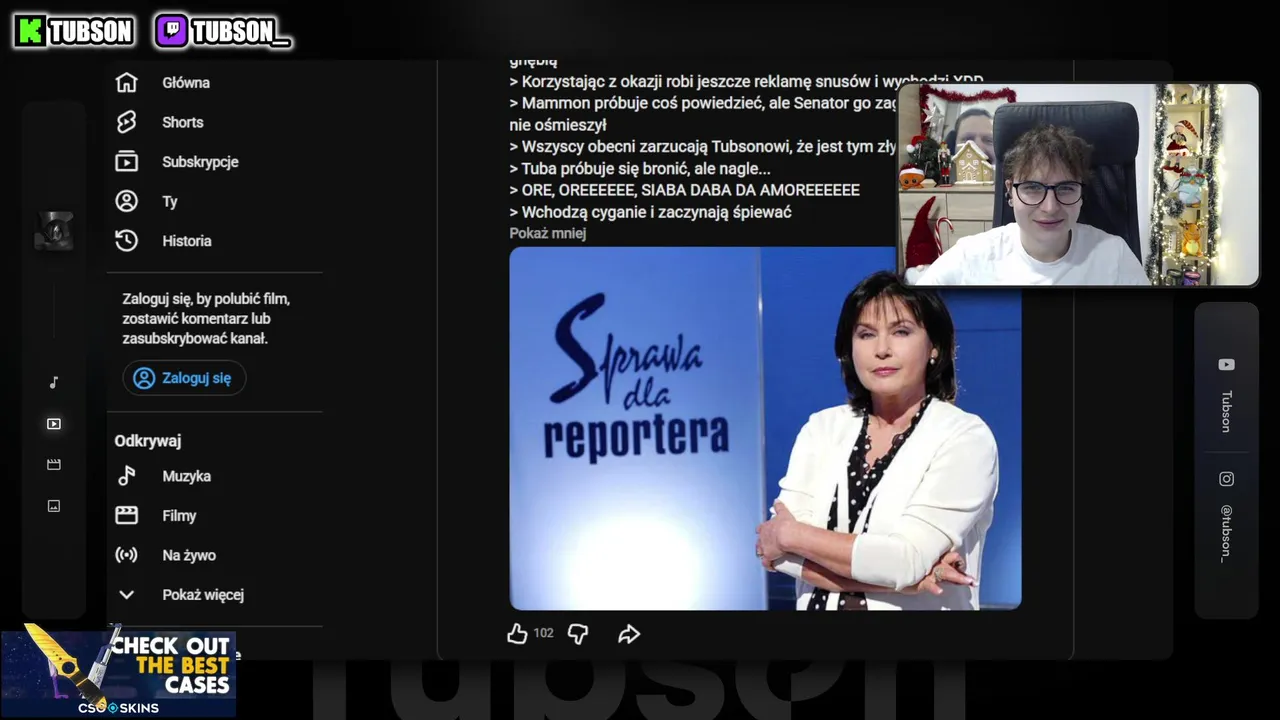Open the Filmy menu item label
This screenshot has height=720, width=1280.
(179, 516)
